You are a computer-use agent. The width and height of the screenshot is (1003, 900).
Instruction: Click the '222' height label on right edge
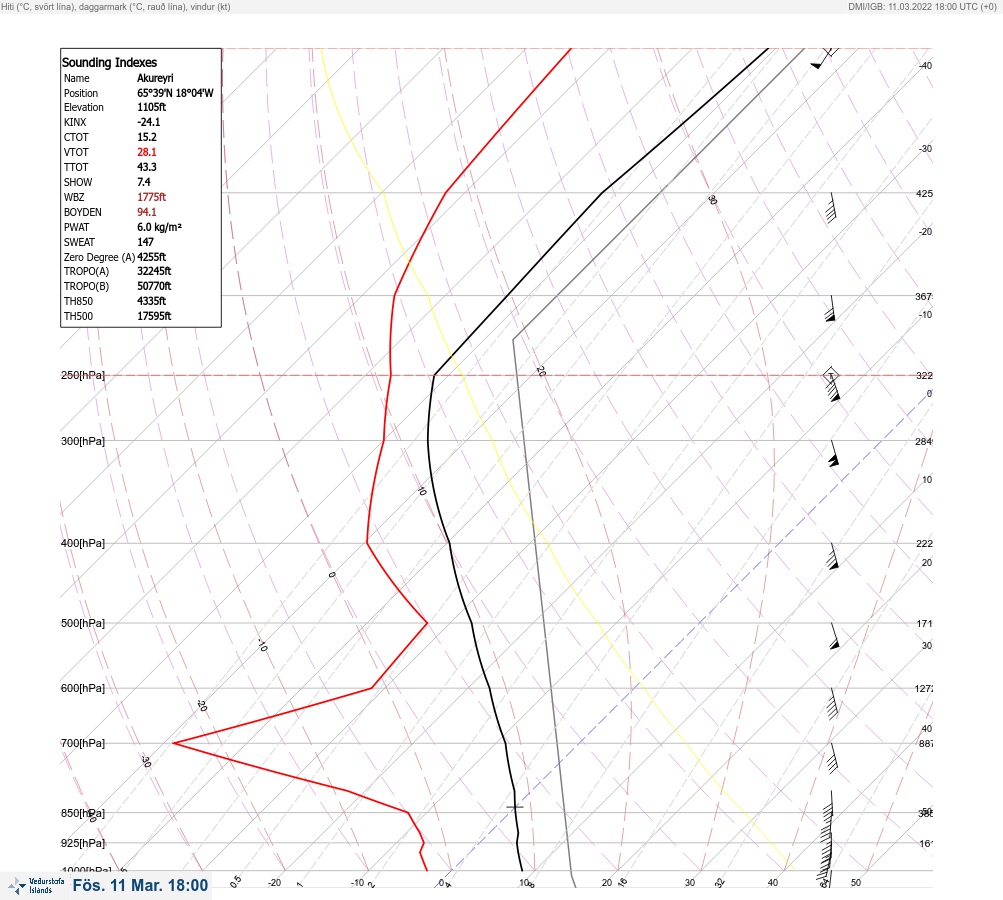click(x=924, y=544)
